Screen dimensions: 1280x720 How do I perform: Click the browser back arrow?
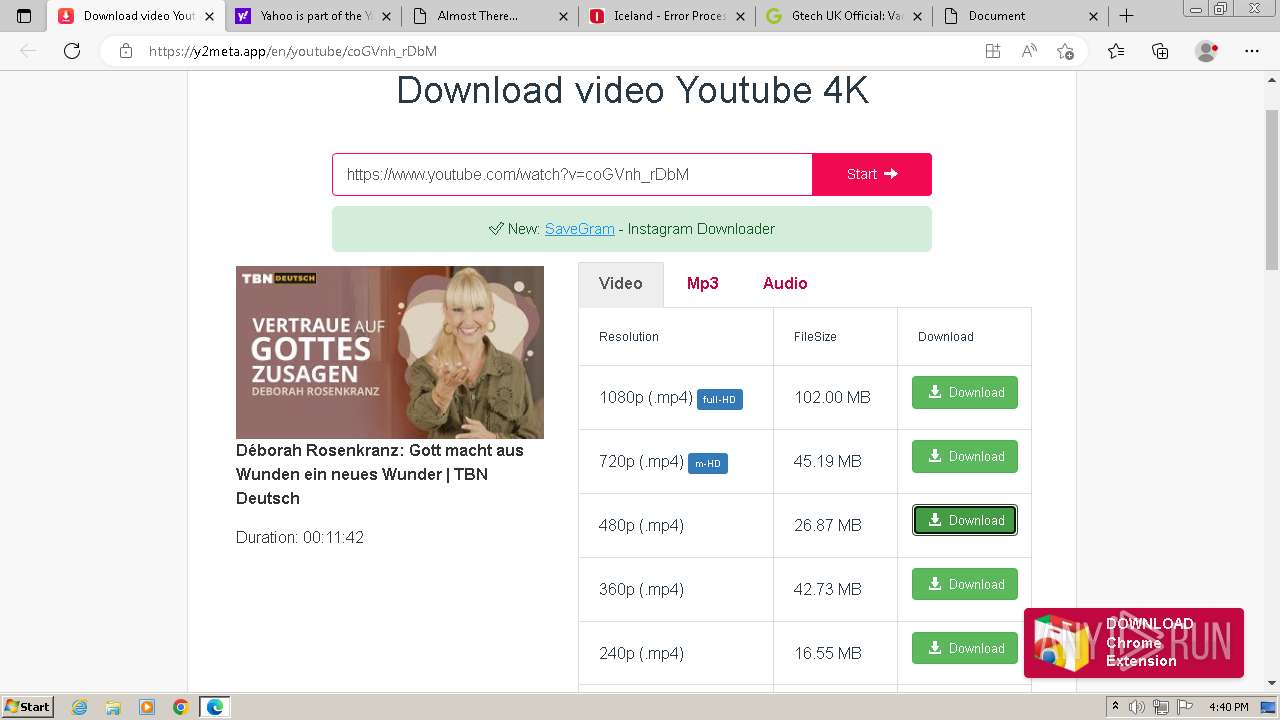pos(28,51)
